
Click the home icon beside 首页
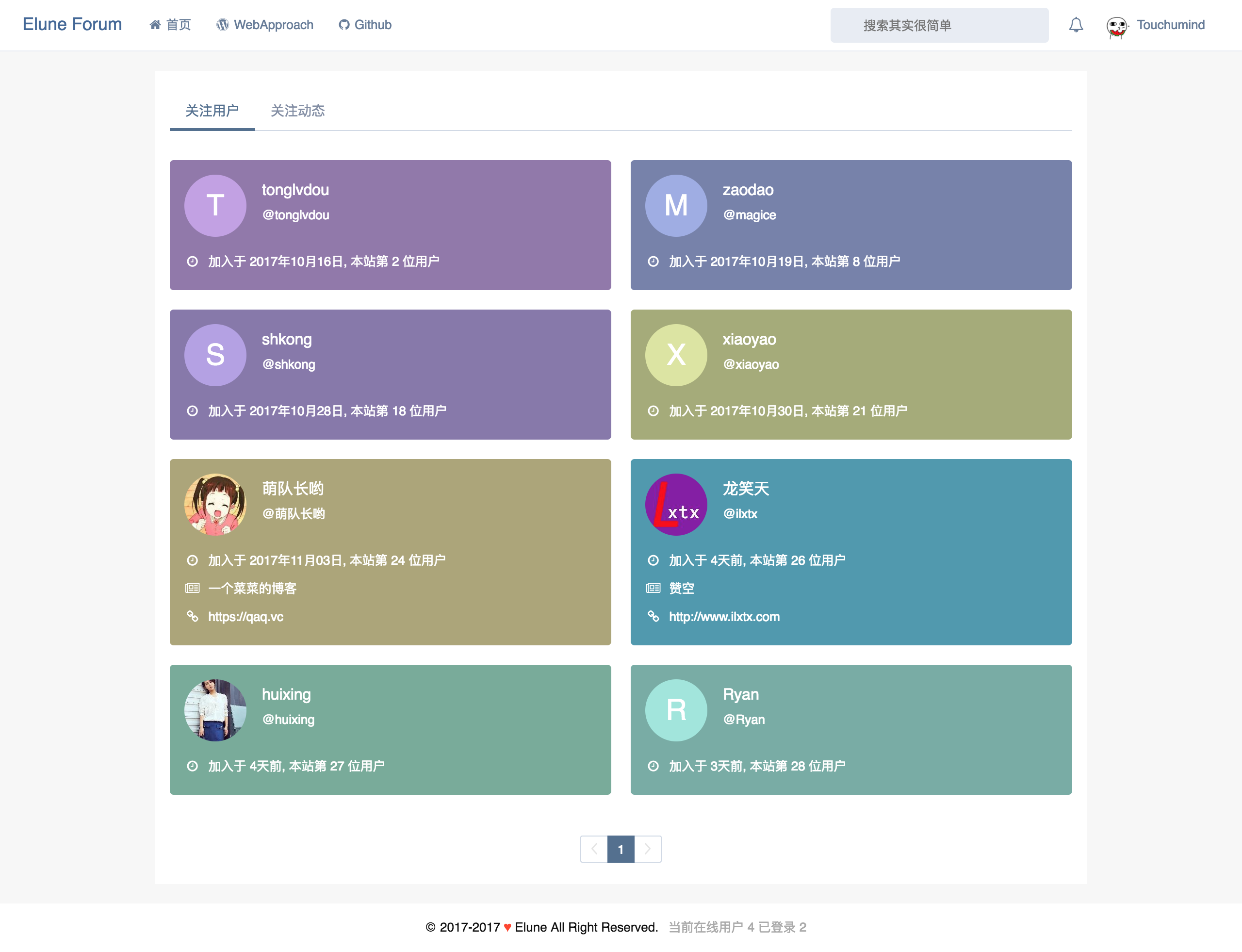(155, 25)
